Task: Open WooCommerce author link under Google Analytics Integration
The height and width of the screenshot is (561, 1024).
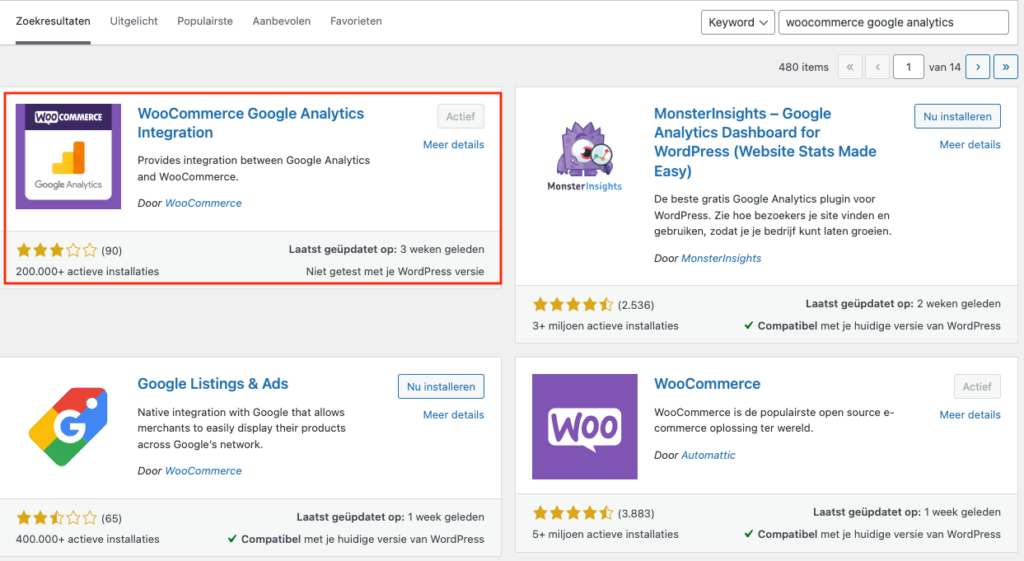Action: click(x=203, y=203)
